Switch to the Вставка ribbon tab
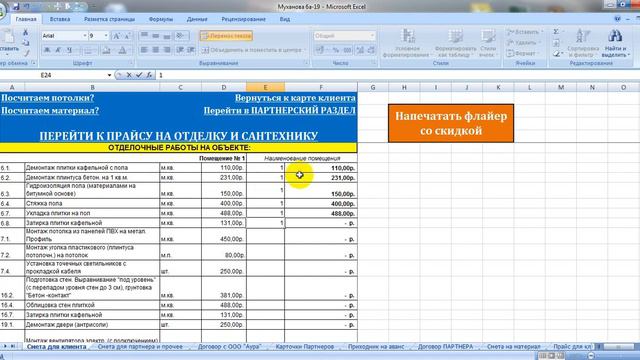Viewport: 640px width, 360px height. [x=60, y=19]
